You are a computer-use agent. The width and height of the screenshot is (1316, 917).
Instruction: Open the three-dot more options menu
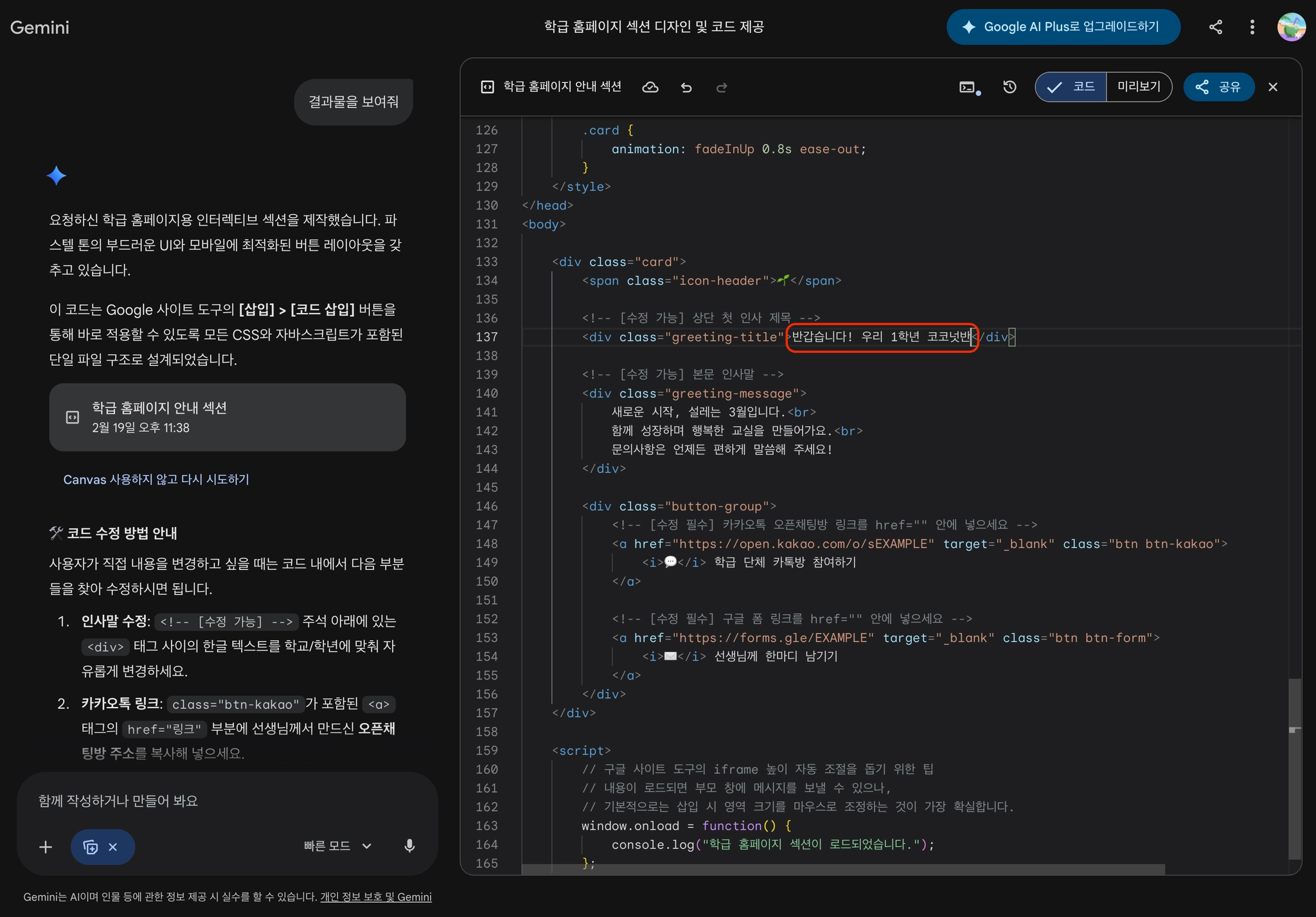1252,27
